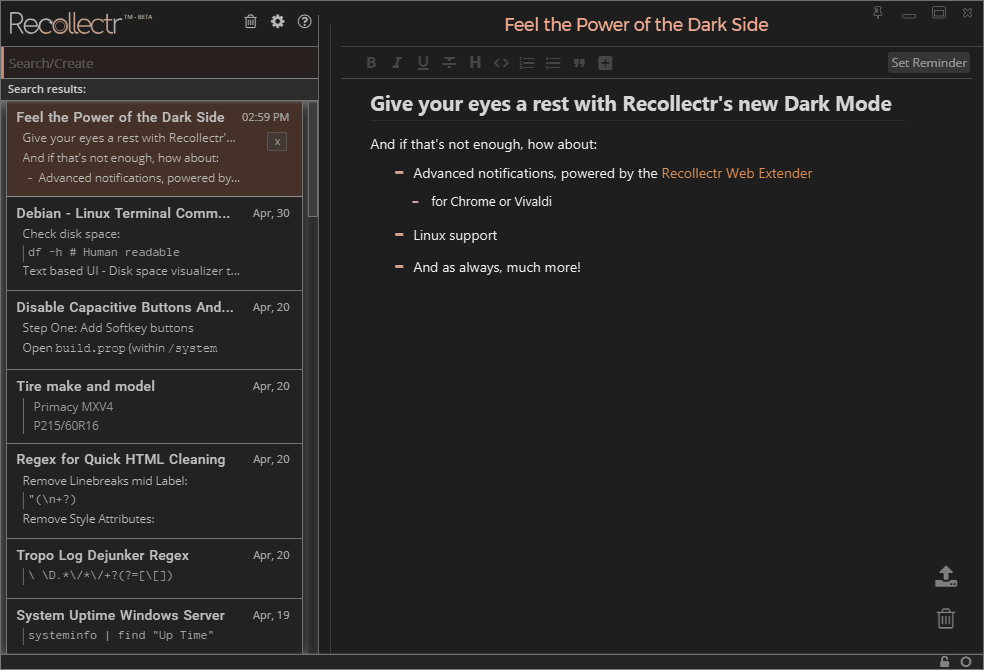Image resolution: width=984 pixels, height=670 pixels.
Task: Click 'And as always, much more!' line
Action: 496,267
